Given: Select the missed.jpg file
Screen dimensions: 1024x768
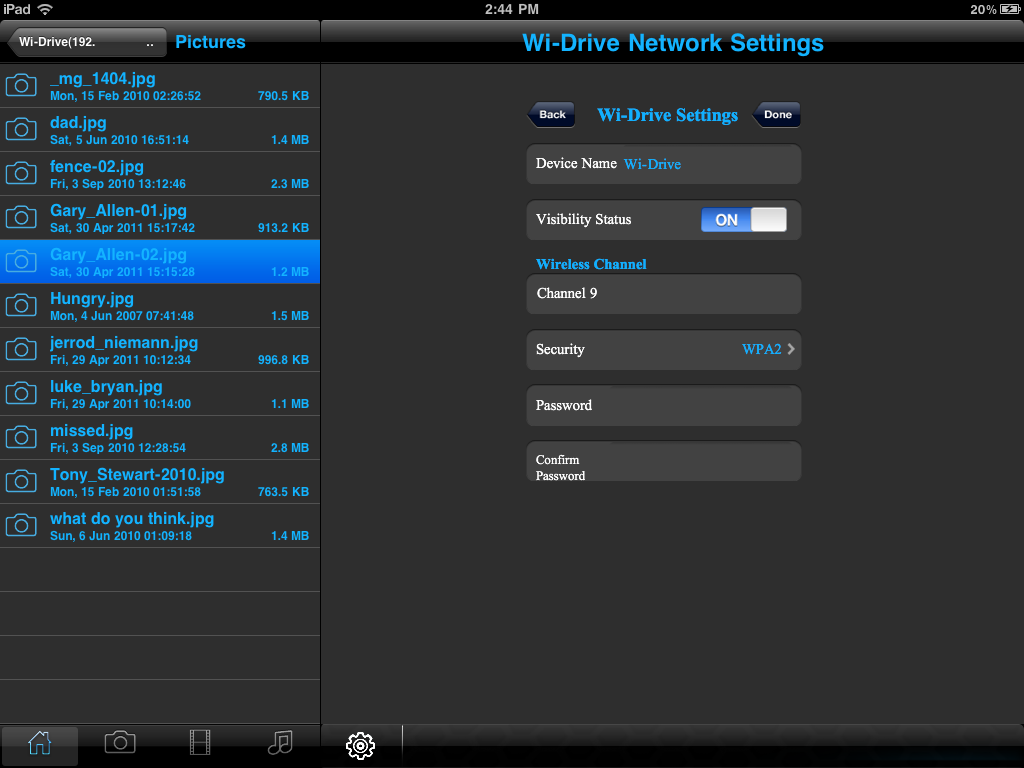Looking at the screenshot, I should pos(91,430).
